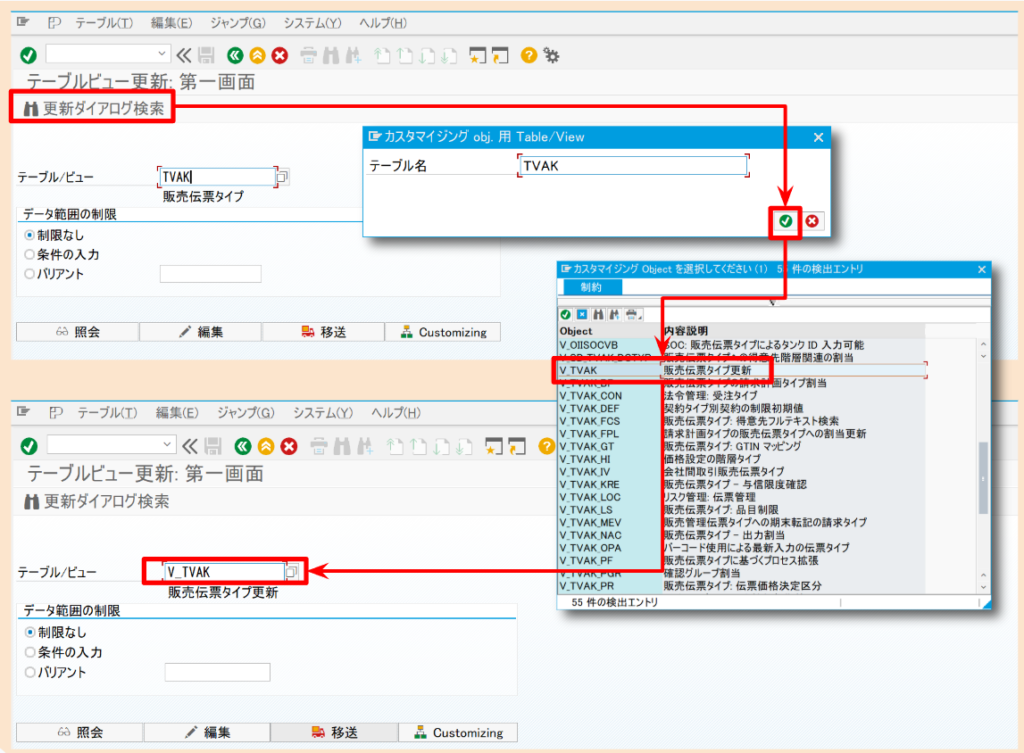Open value help beside the TVAK テーブル/ビュー field
Screen dimensions: 1024x753
[282, 177]
